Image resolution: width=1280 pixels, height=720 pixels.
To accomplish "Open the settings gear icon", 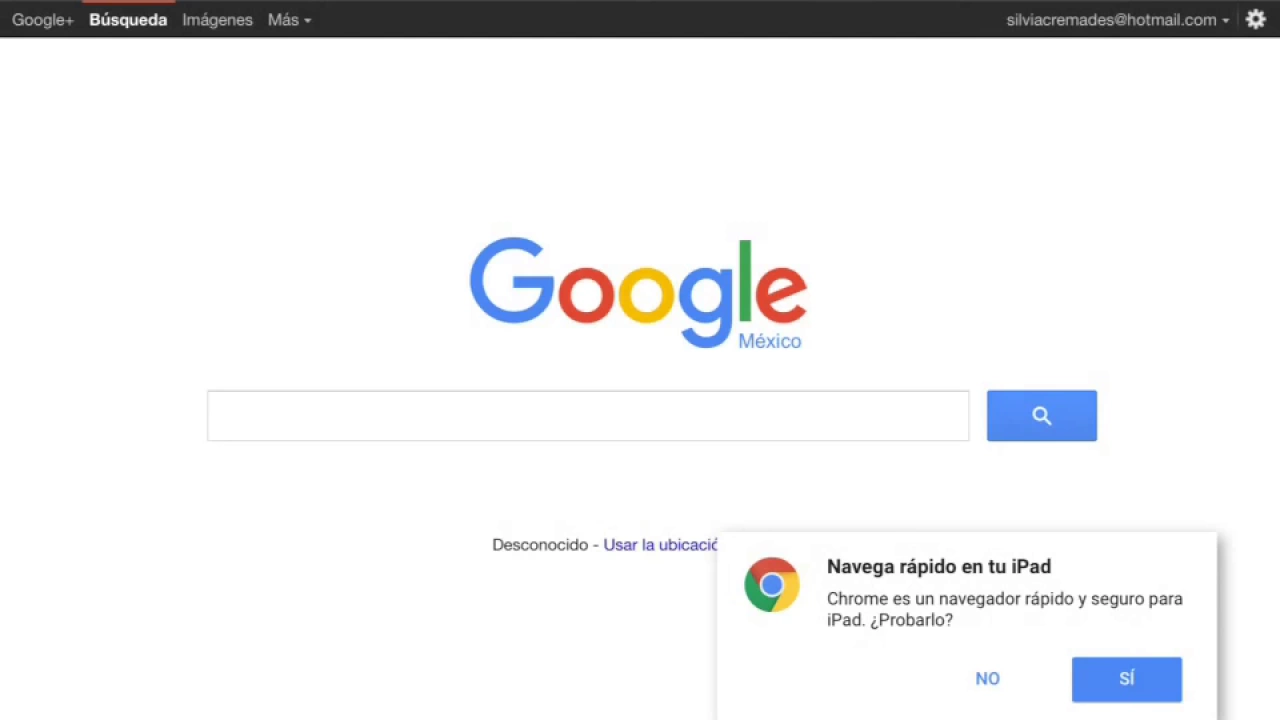I will click(1256, 19).
